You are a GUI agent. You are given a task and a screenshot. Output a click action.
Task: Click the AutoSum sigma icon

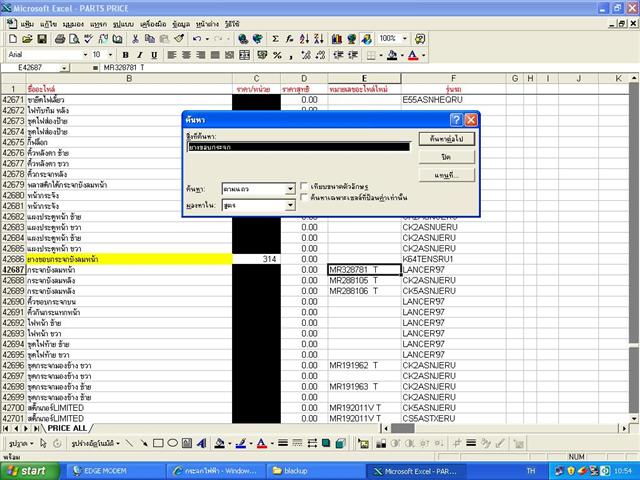click(276, 38)
